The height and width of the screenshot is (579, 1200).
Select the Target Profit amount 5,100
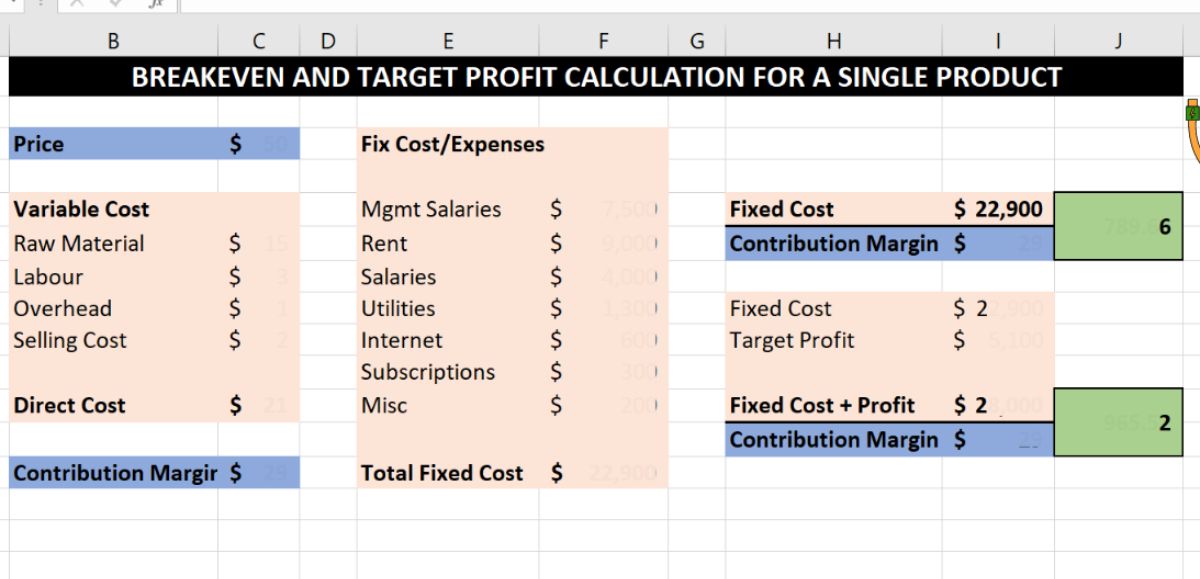tap(998, 340)
